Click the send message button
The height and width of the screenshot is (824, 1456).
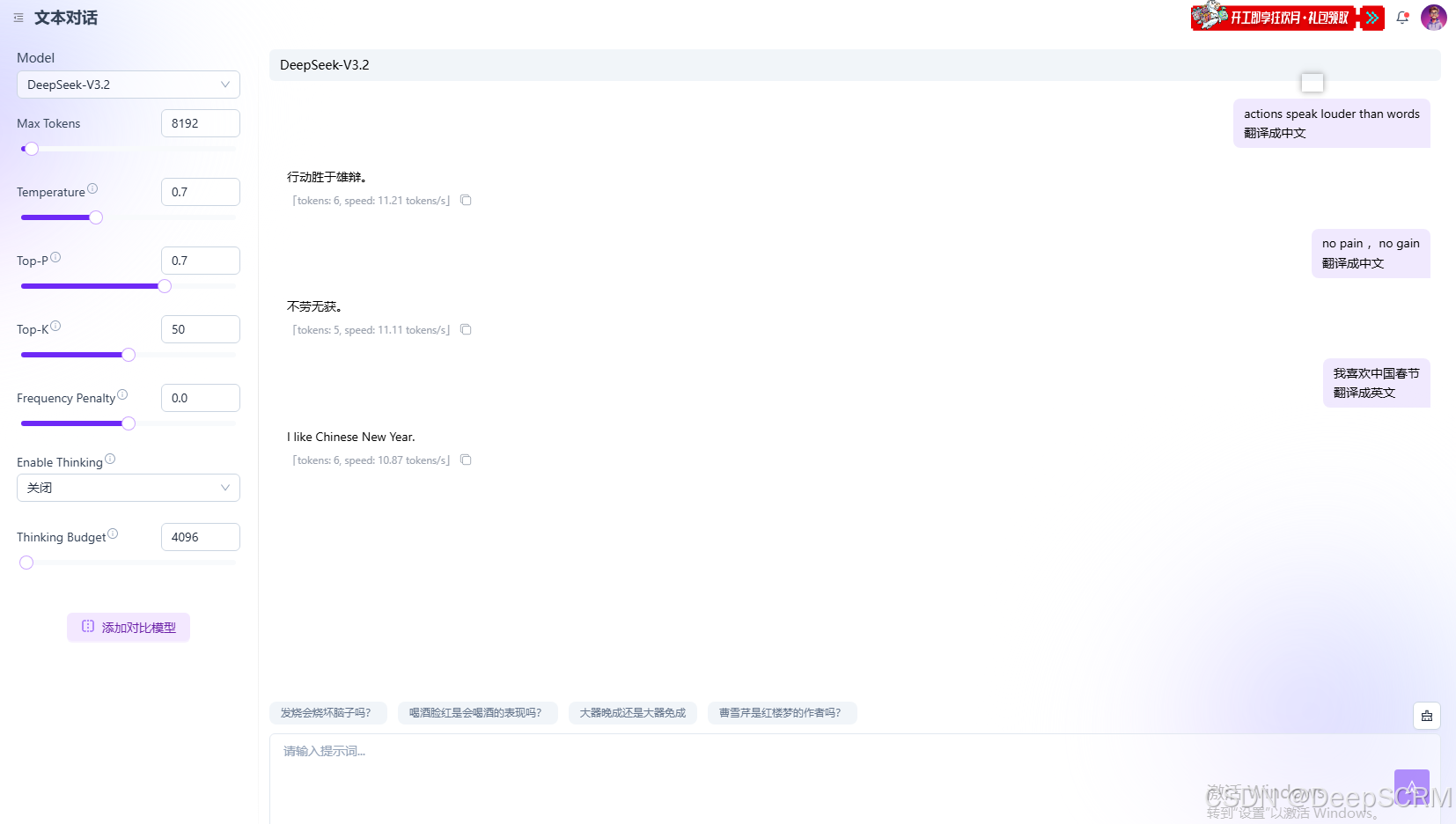coord(1412,787)
